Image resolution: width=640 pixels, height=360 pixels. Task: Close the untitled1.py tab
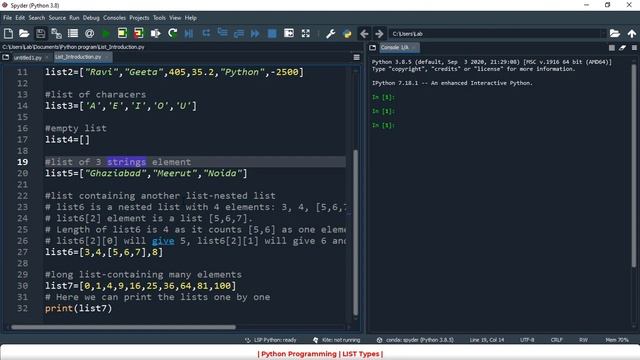[x=46, y=58]
